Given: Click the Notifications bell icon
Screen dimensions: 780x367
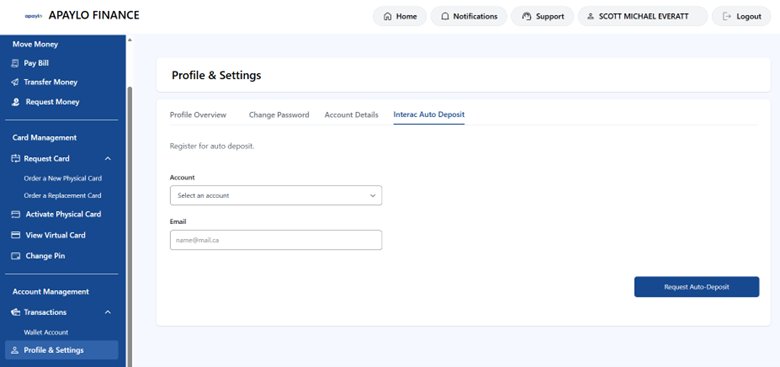Looking at the screenshot, I should click(x=445, y=16).
